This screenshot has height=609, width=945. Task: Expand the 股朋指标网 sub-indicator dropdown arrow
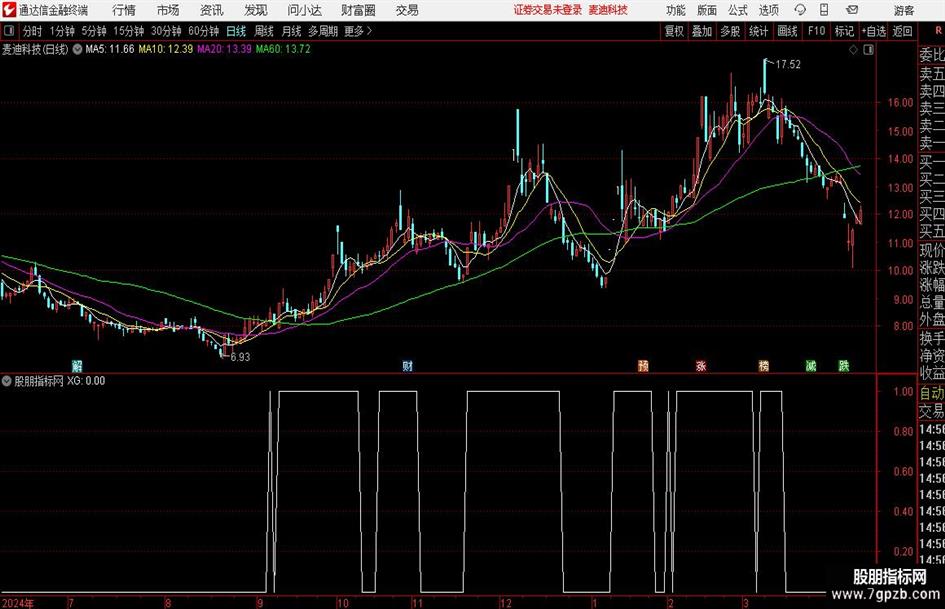click(7, 381)
